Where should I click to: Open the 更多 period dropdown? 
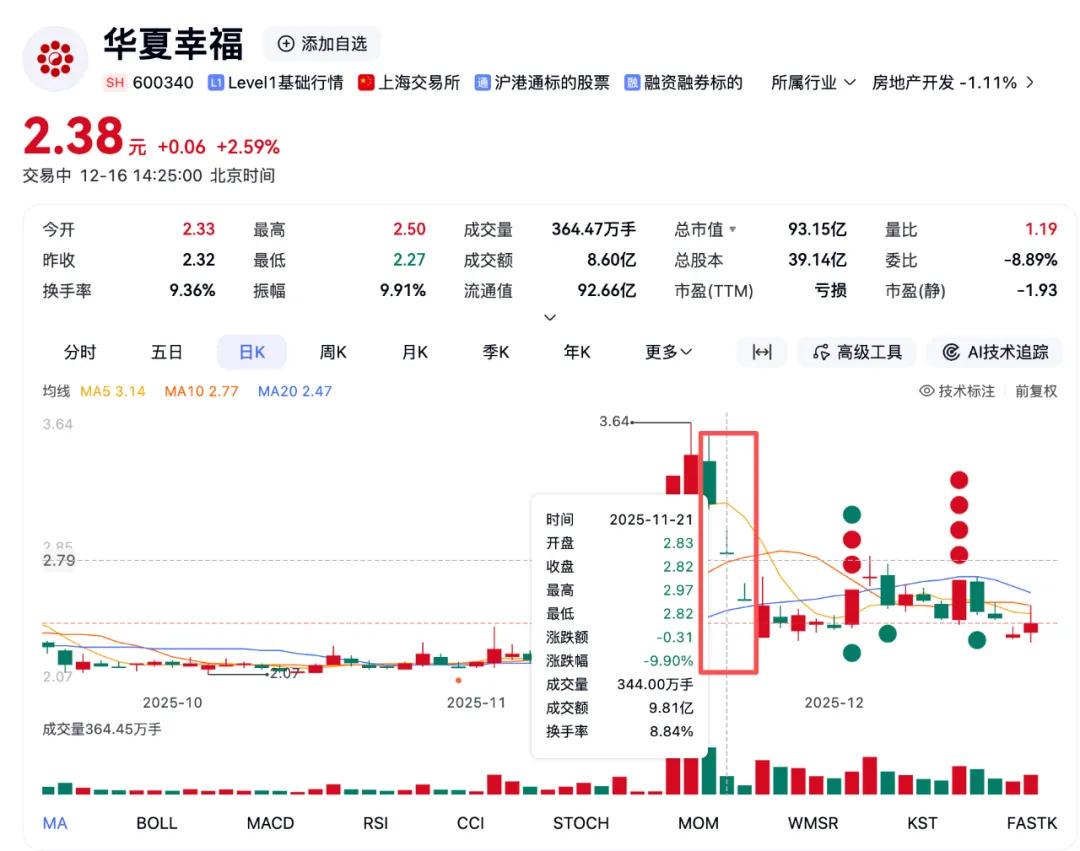(x=668, y=353)
